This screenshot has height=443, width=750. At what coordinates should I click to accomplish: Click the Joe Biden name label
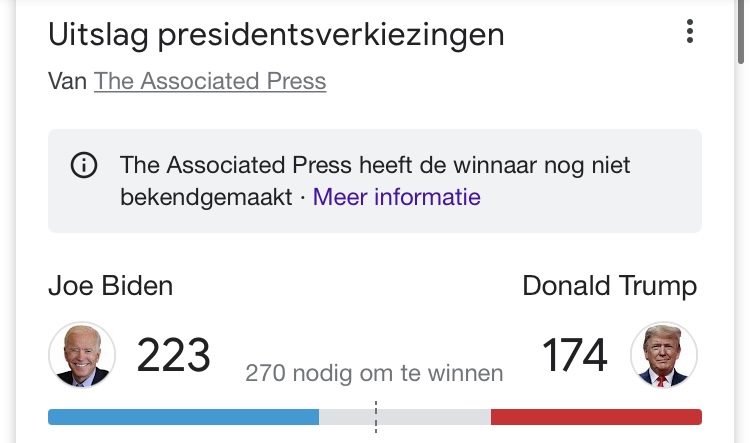[110, 286]
